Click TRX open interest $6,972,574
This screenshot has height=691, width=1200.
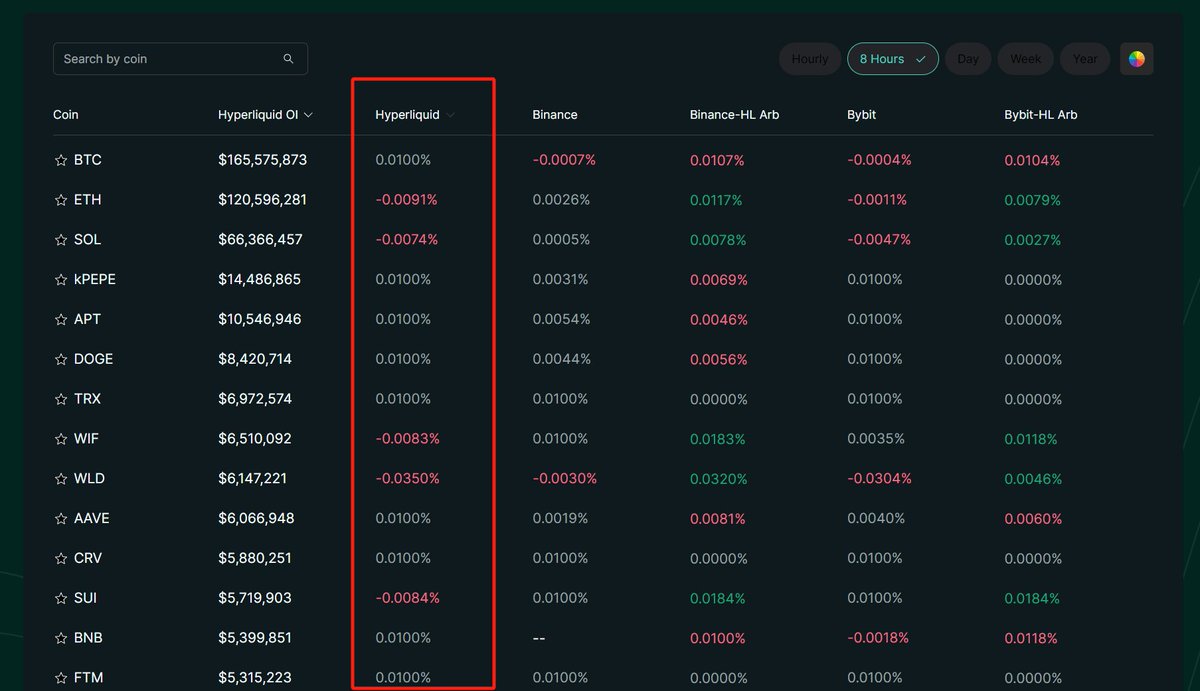[255, 399]
